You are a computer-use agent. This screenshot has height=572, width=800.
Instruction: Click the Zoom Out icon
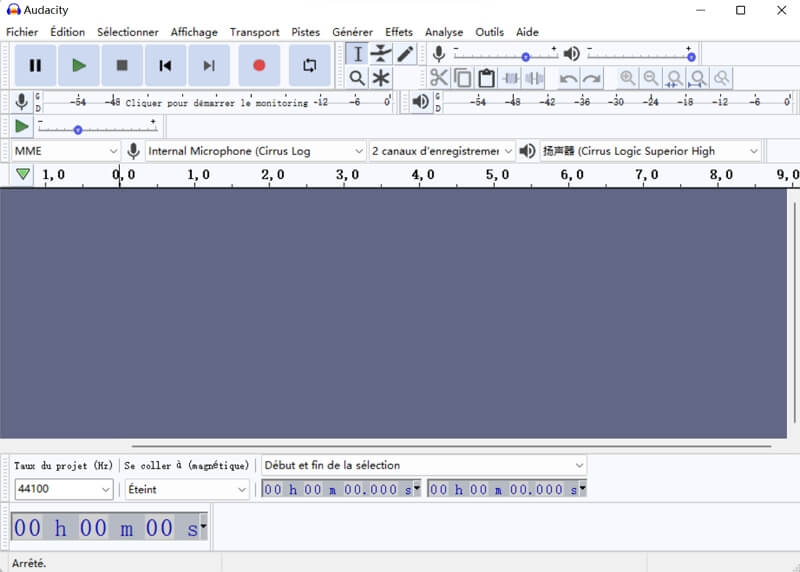pos(651,78)
